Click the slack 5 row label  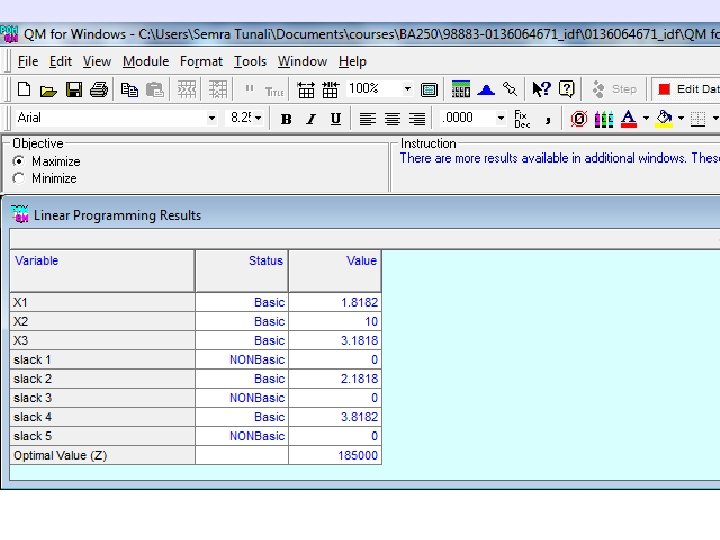click(102, 436)
